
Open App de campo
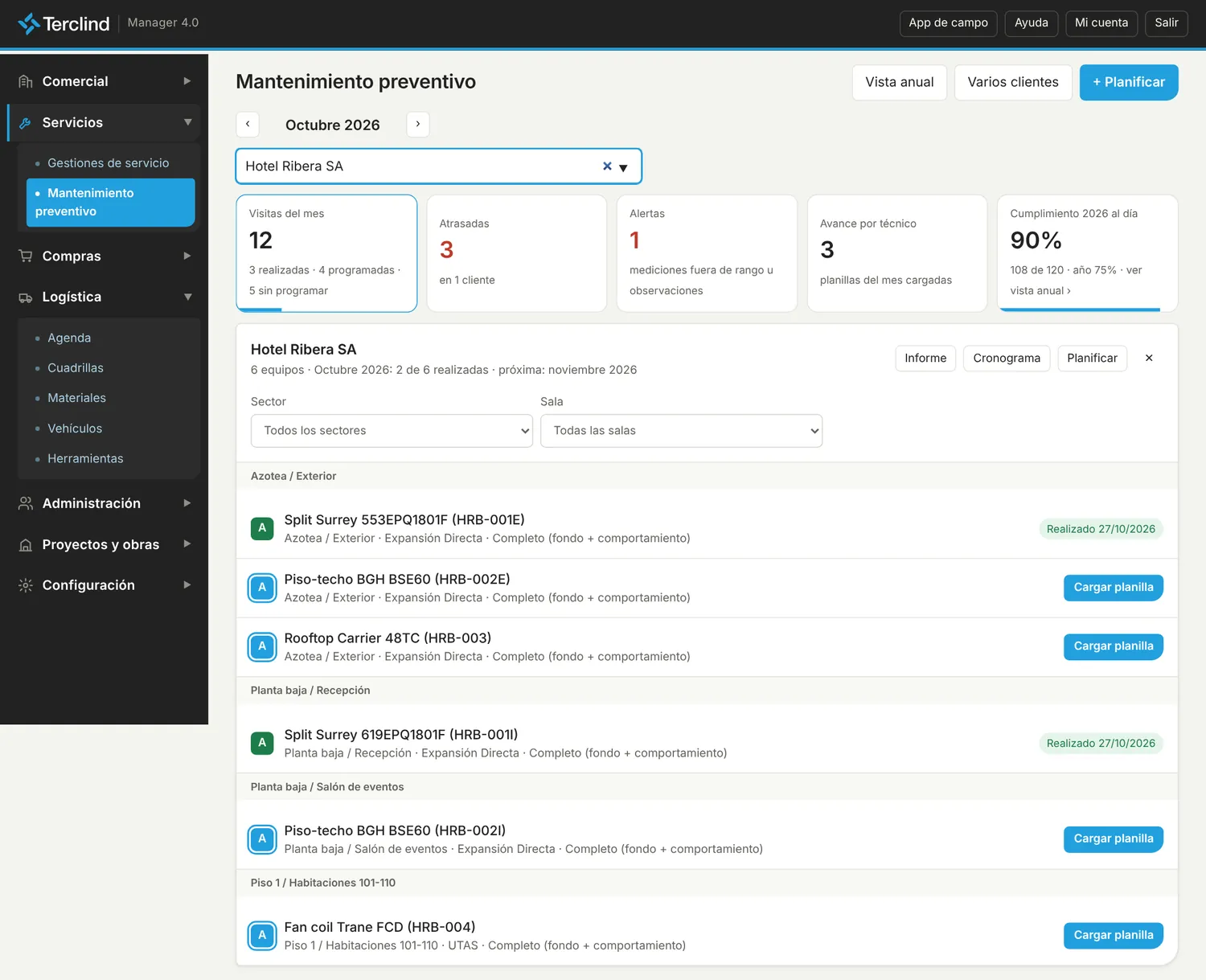click(949, 23)
